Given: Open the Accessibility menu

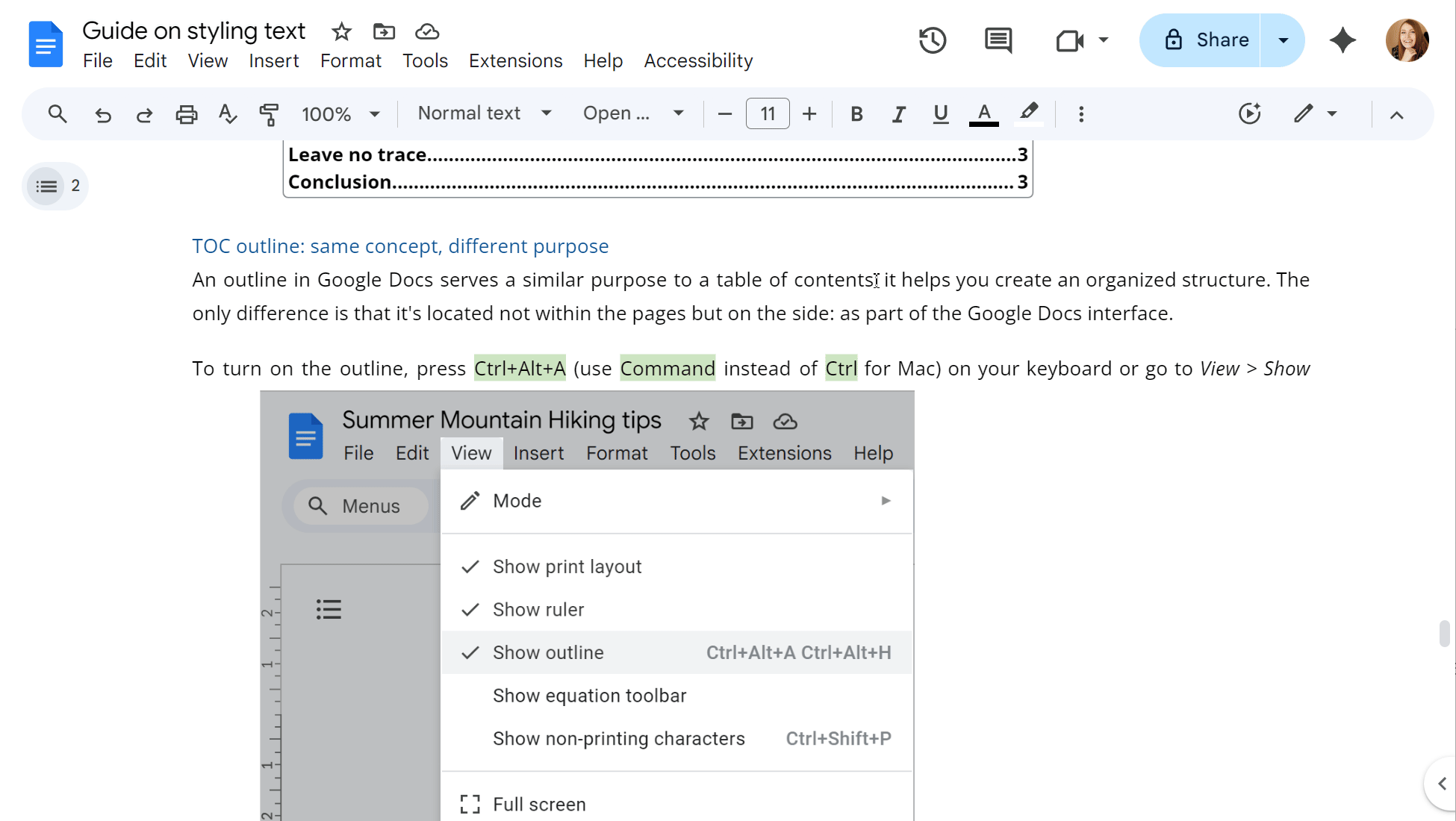Looking at the screenshot, I should click(x=699, y=61).
